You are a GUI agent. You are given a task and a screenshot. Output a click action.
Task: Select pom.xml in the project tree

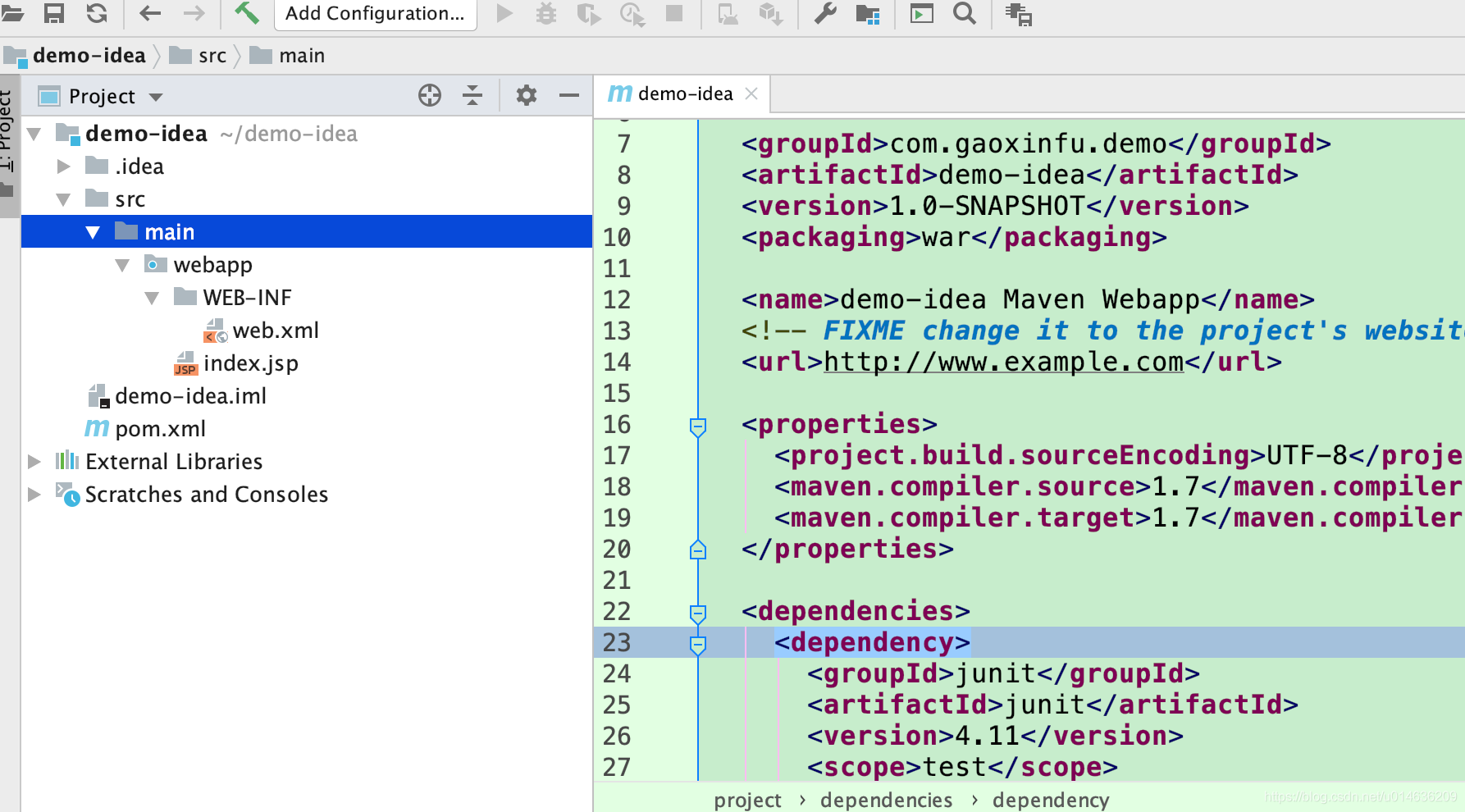(160, 429)
